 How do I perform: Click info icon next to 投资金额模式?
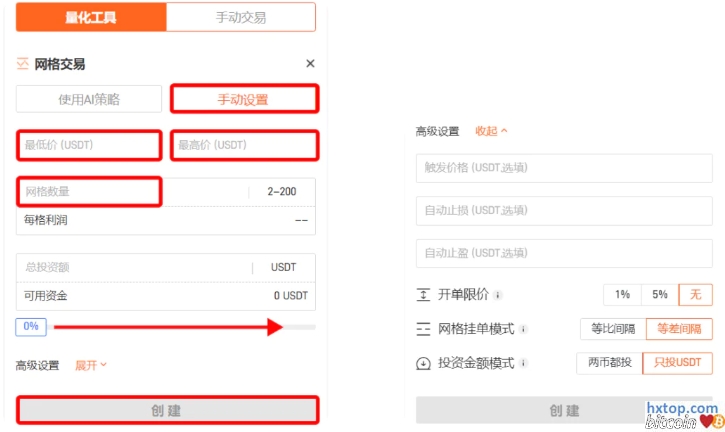tap(523, 363)
